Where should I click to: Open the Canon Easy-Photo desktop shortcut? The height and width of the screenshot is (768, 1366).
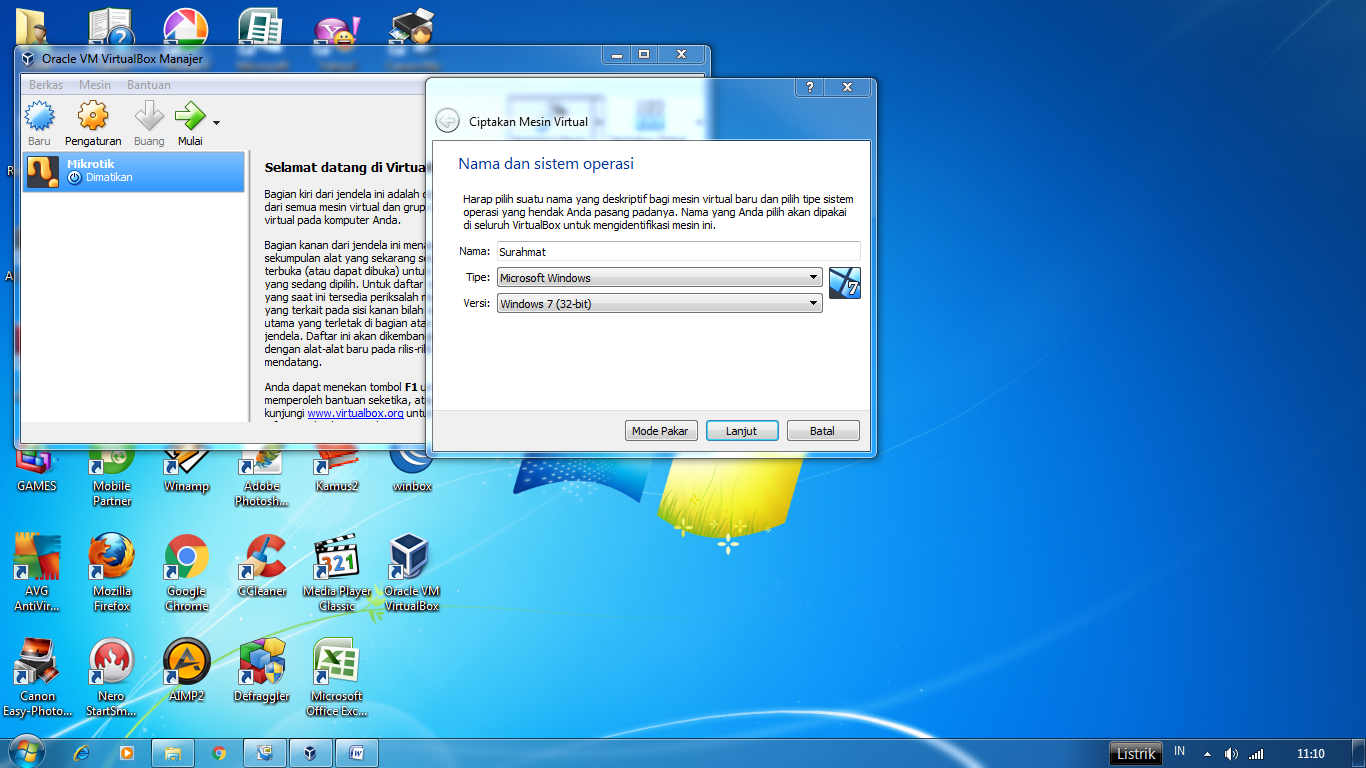(37, 677)
